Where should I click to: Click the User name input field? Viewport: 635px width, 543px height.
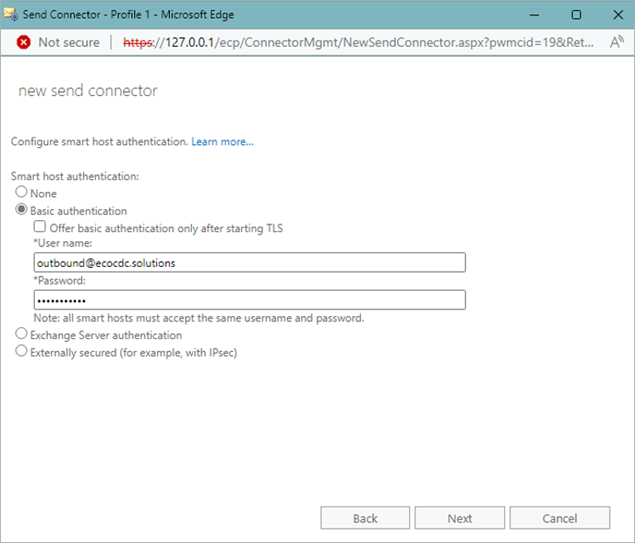coord(249,262)
